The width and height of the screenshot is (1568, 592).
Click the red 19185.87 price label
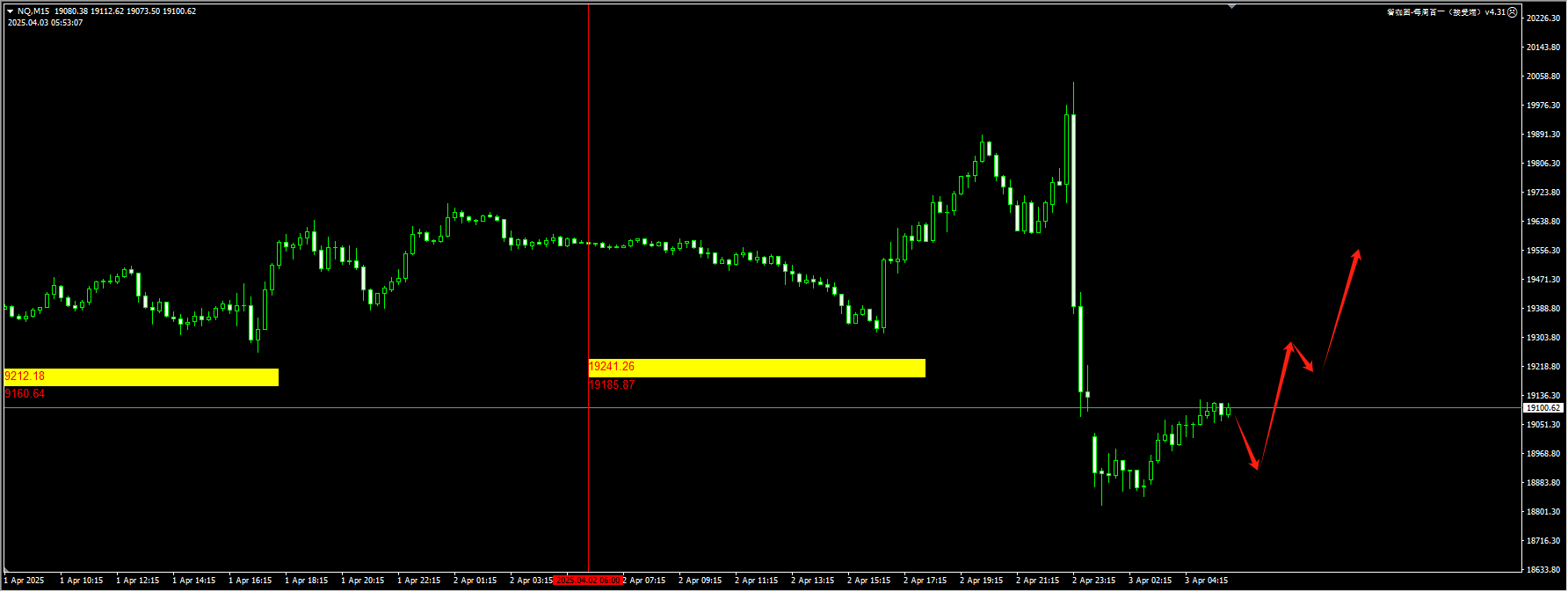pos(612,385)
